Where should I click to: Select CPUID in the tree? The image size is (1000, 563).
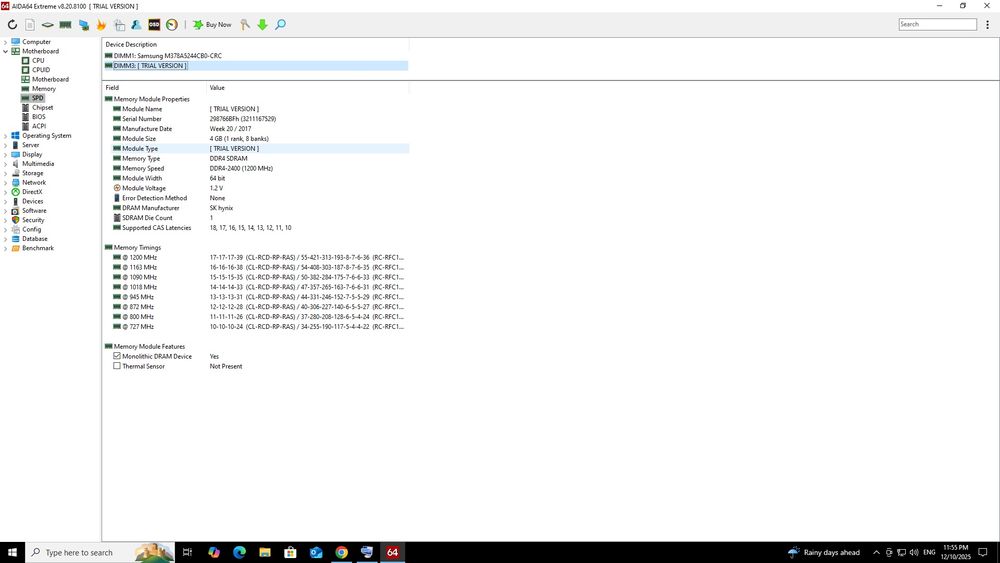[x=41, y=70]
